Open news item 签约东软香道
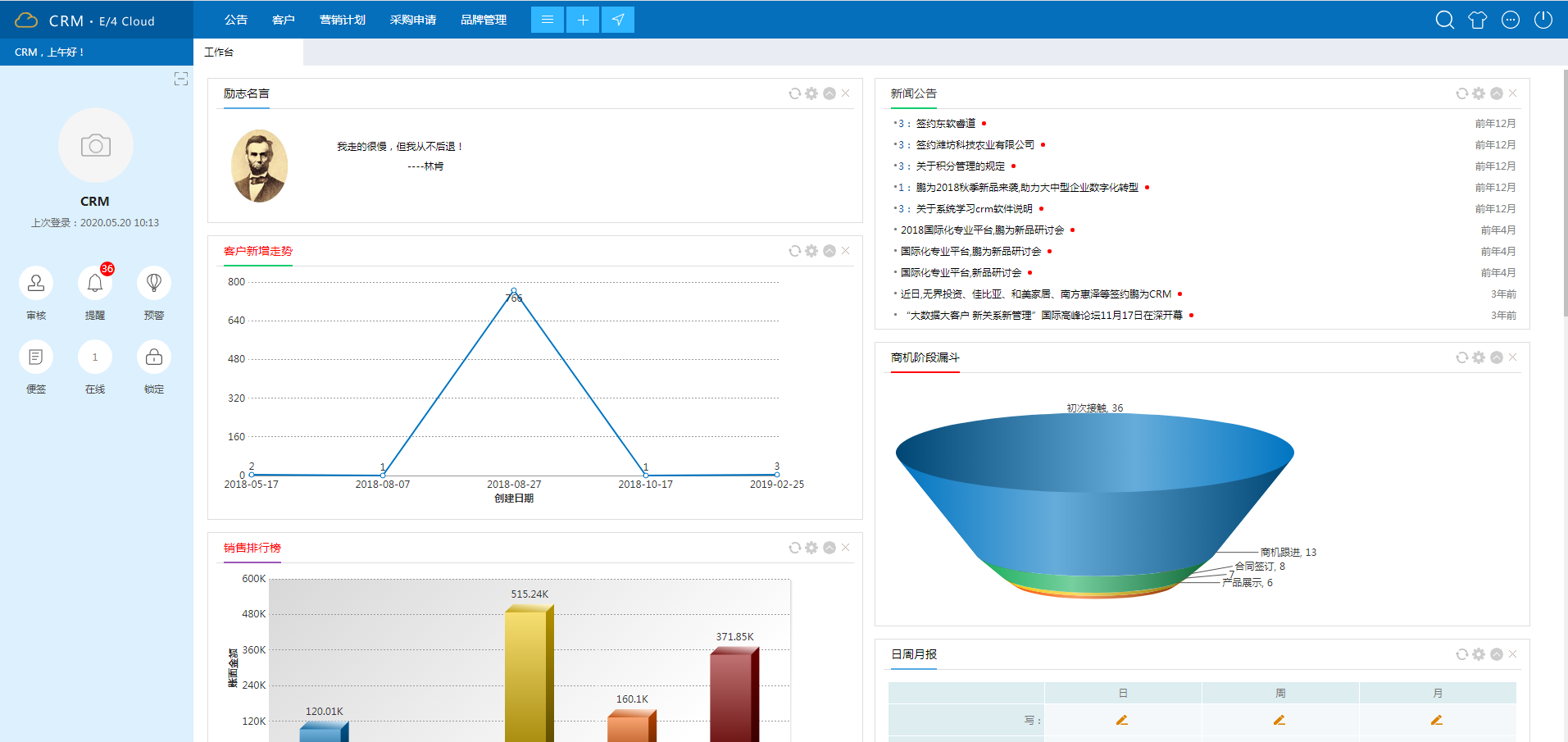 pyautogui.click(x=945, y=124)
